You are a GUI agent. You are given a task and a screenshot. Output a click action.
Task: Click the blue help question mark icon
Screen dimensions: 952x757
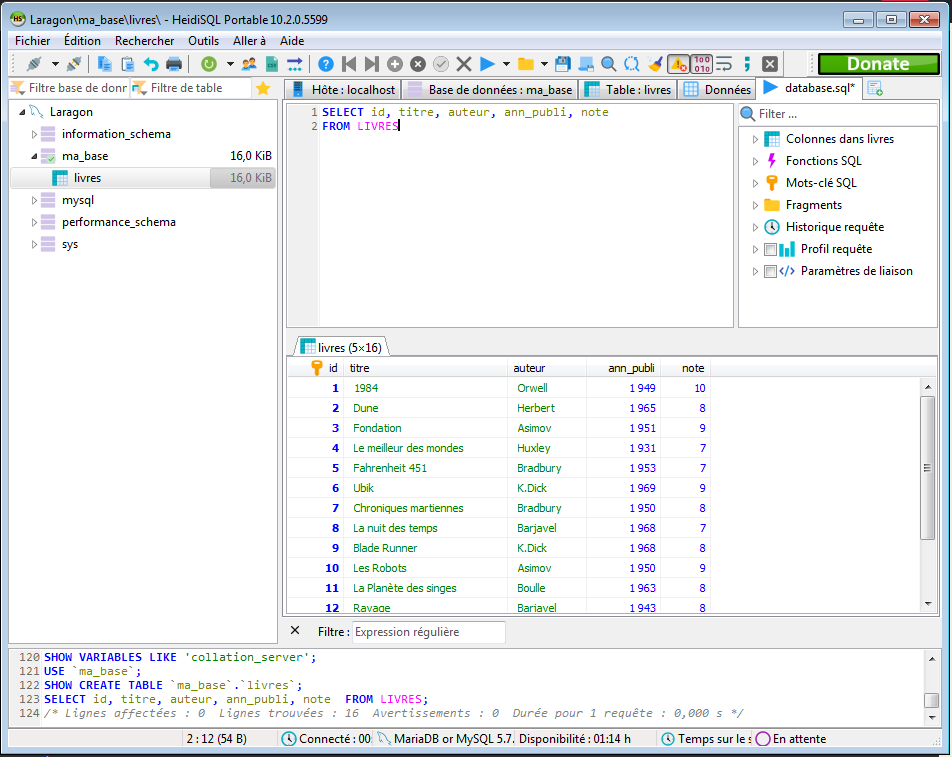(x=326, y=64)
